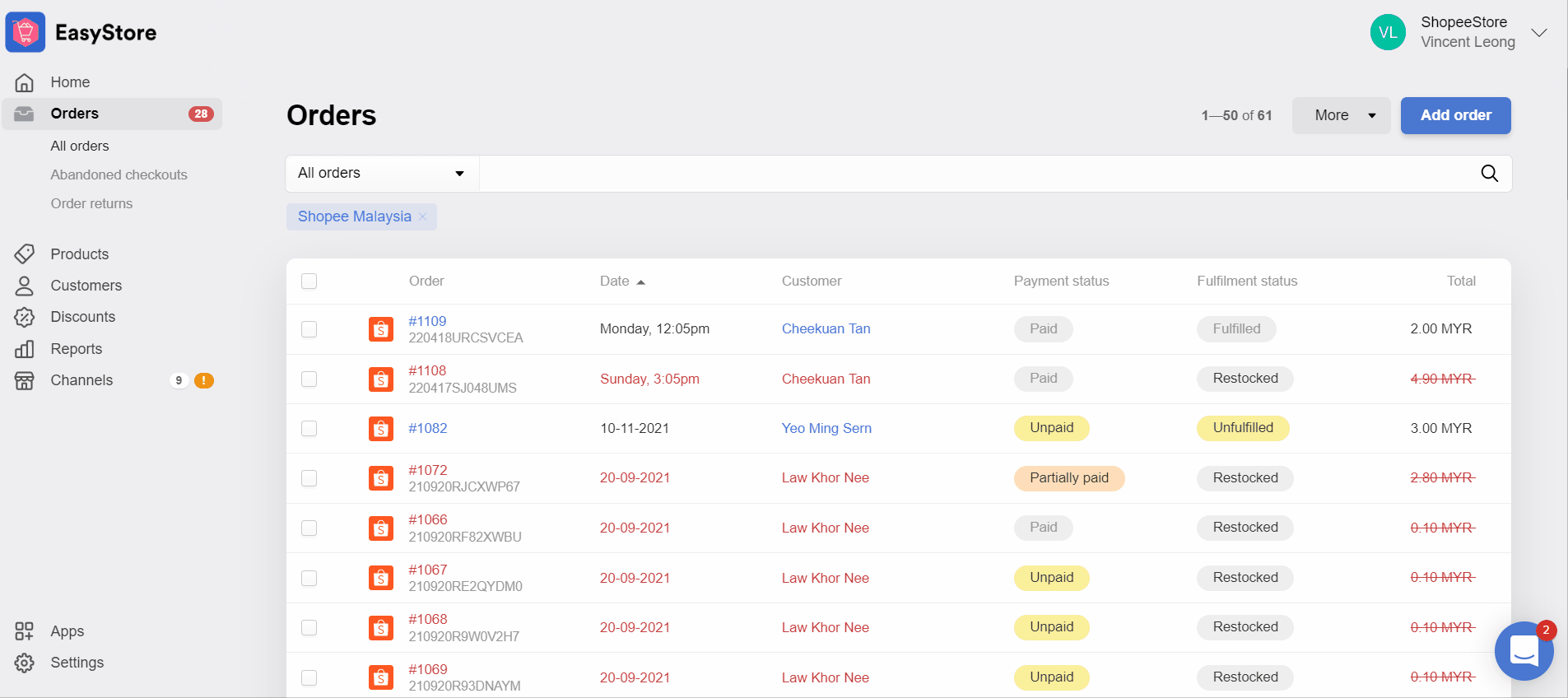The height and width of the screenshot is (698, 1568).
Task: Navigate to Products in sidebar
Action: point(79,254)
